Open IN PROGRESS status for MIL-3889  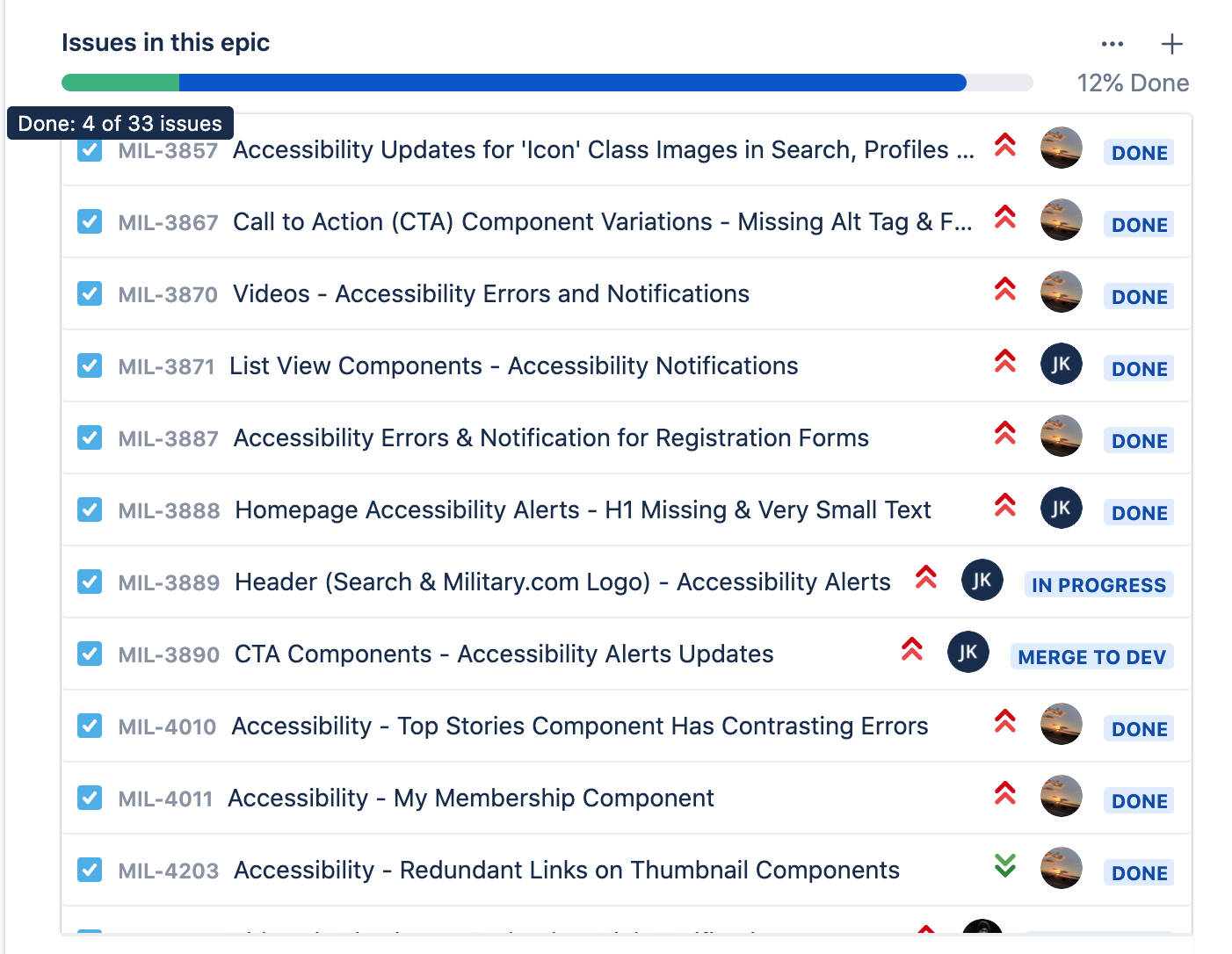(x=1099, y=585)
